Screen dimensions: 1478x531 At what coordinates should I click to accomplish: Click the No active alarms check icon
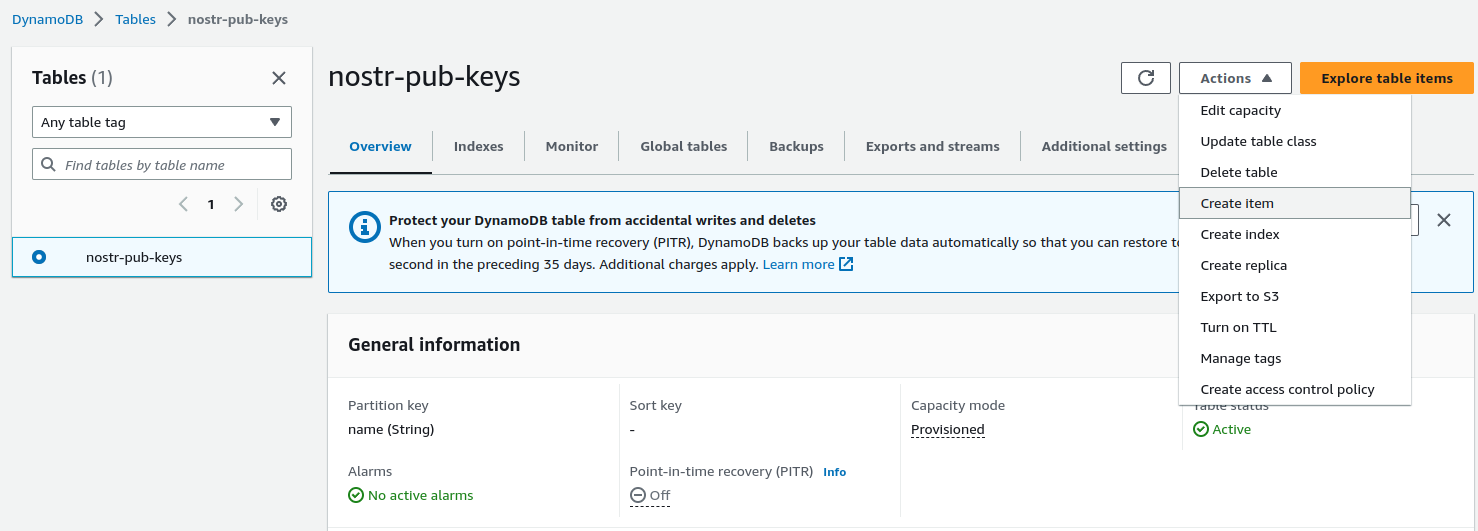pos(355,495)
